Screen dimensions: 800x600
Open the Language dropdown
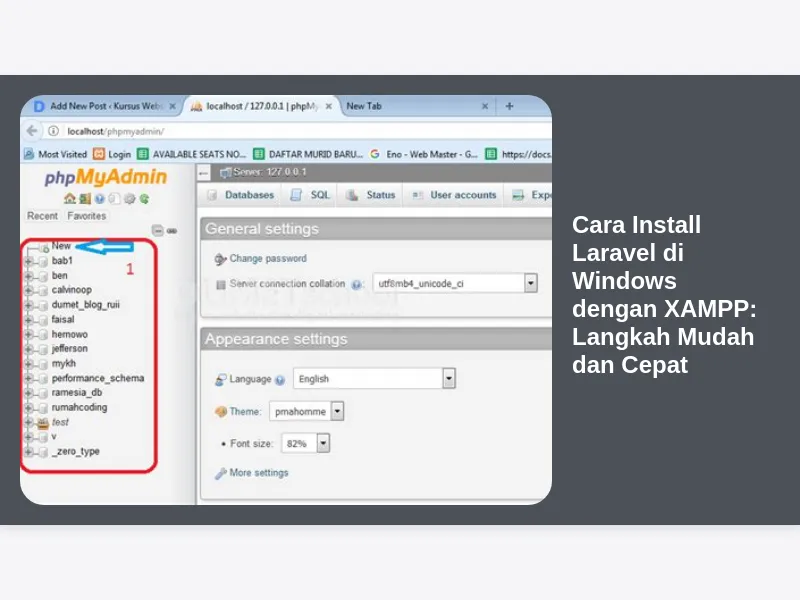pos(374,379)
